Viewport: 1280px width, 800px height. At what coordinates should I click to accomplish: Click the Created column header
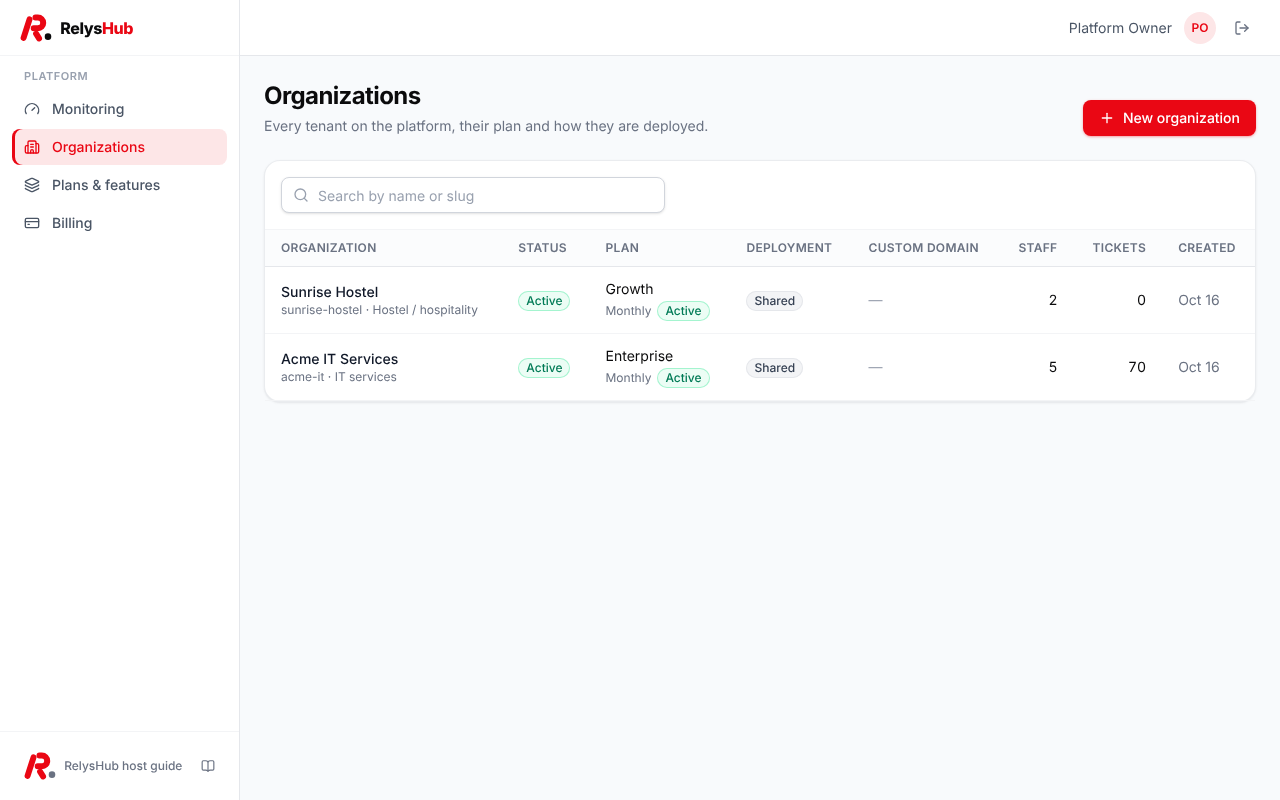point(1206,248)
